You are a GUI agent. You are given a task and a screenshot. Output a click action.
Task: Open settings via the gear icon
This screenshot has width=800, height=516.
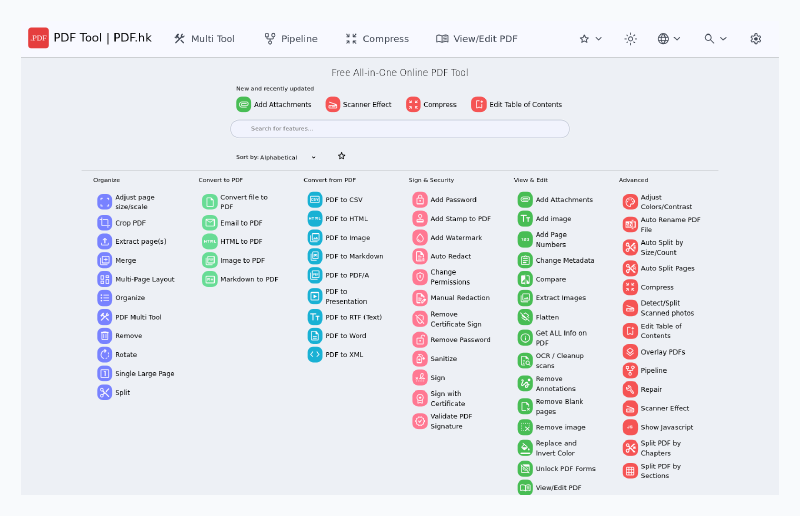(756, 39)
